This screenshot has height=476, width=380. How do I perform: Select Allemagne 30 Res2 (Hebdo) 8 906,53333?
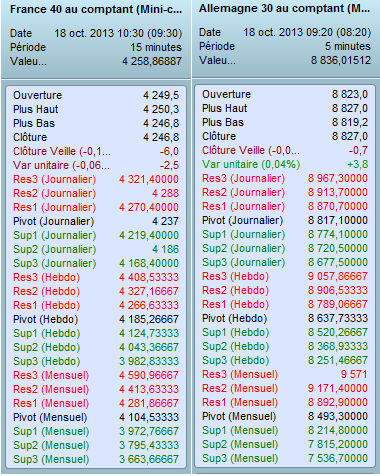point(285,290)
